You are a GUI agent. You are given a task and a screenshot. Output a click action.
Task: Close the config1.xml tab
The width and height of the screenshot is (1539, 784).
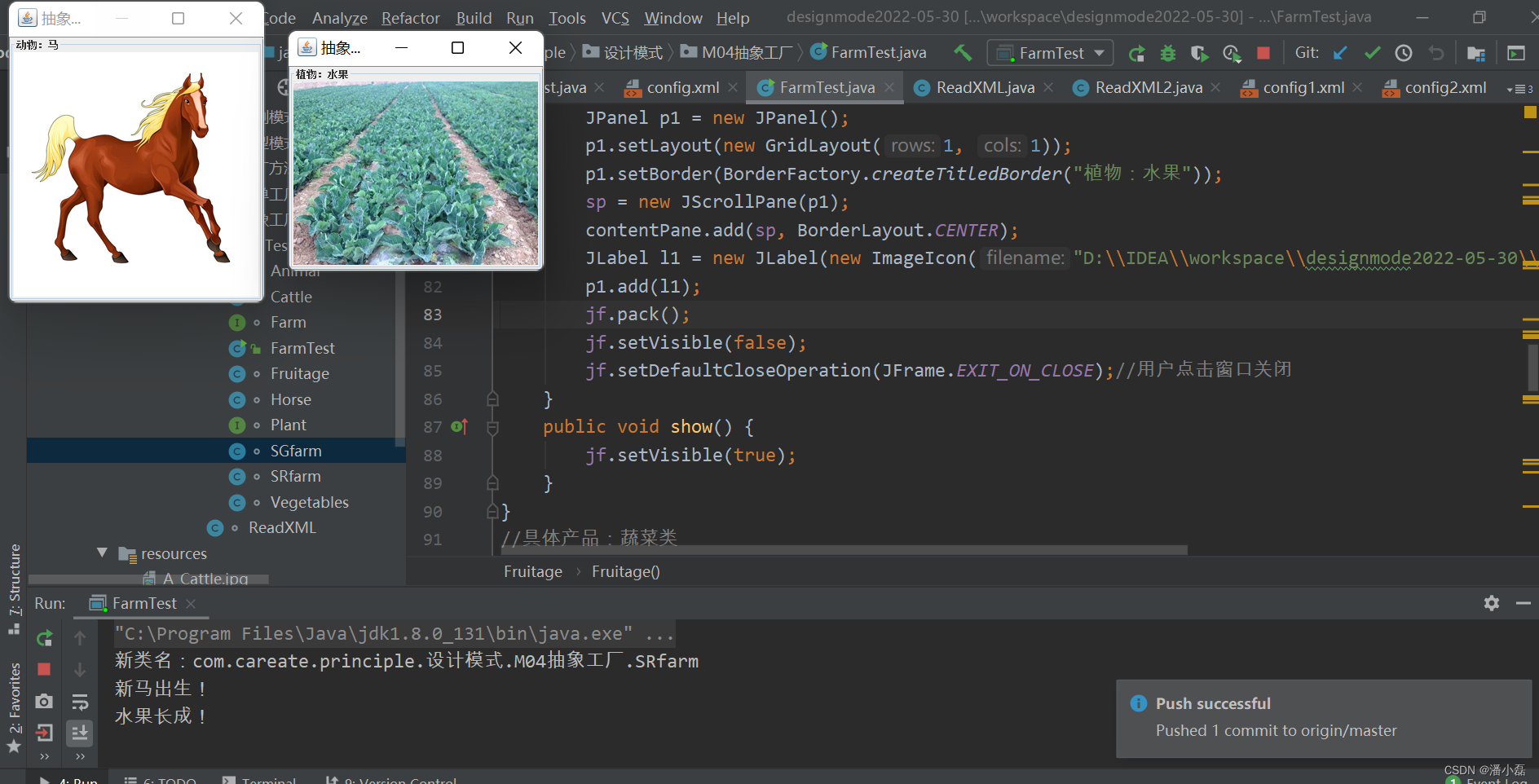coord(1357,87)
